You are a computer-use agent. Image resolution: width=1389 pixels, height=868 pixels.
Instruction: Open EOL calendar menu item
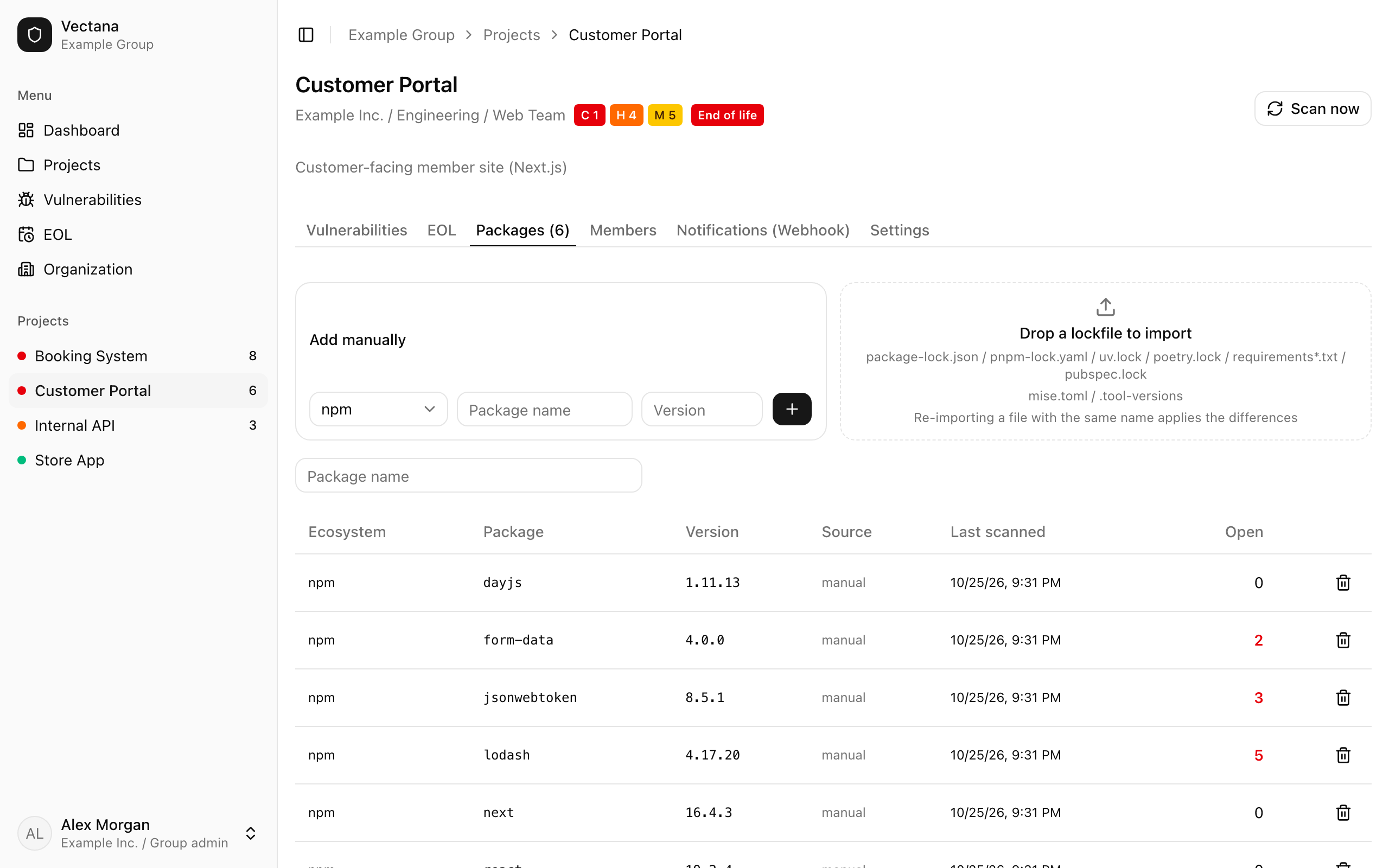pyautogui.click(x=138, y=234)
